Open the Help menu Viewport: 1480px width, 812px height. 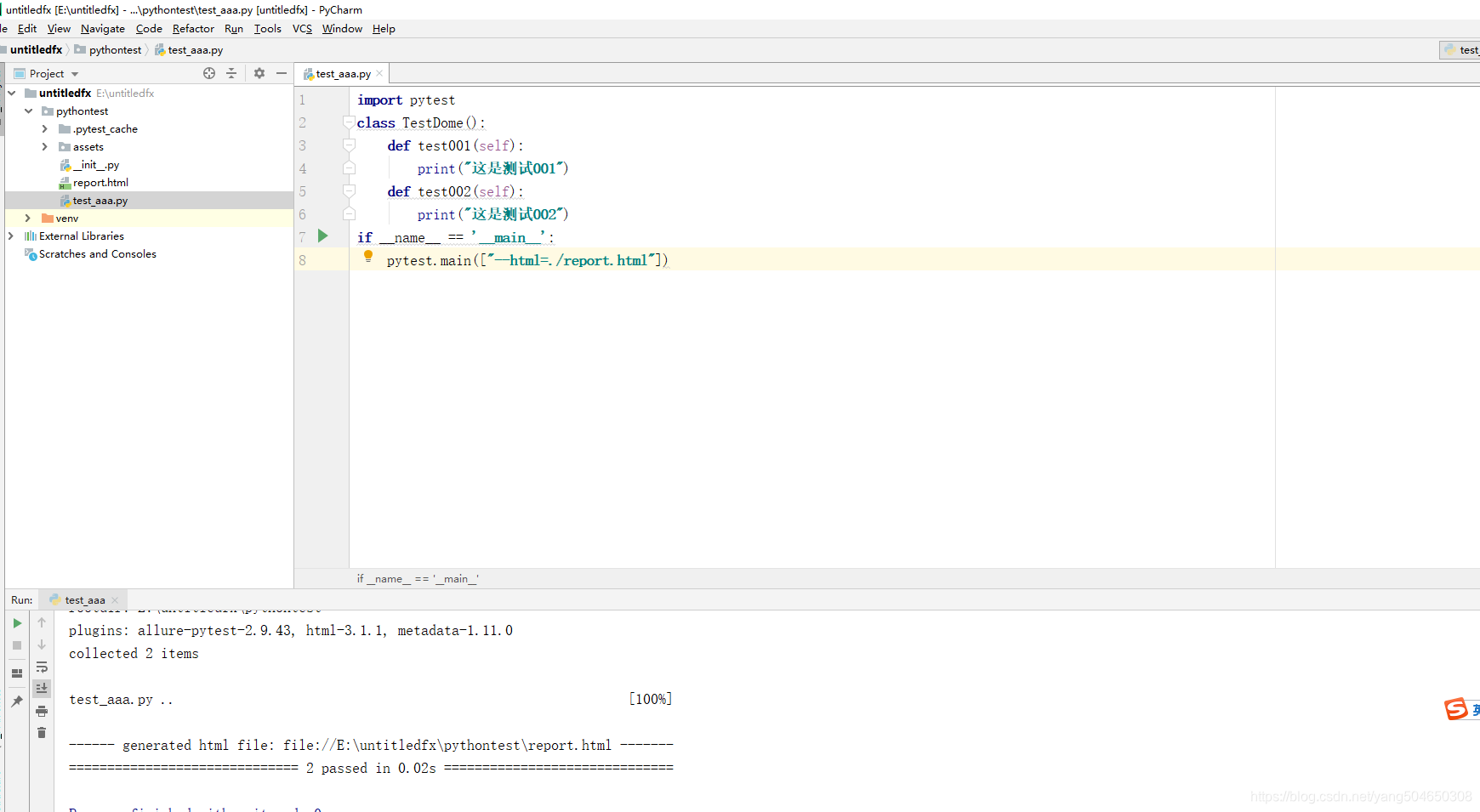click(384, 29)
